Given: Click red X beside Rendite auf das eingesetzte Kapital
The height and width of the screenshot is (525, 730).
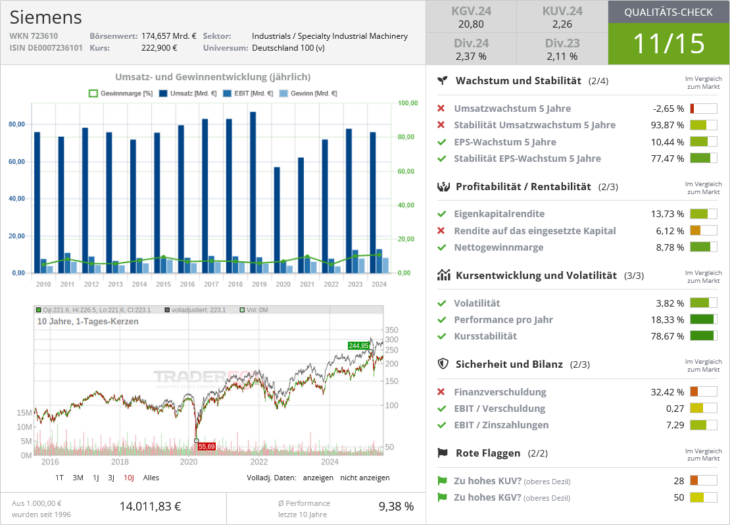Looking at the screenshot, I should [x=441, y=230].
